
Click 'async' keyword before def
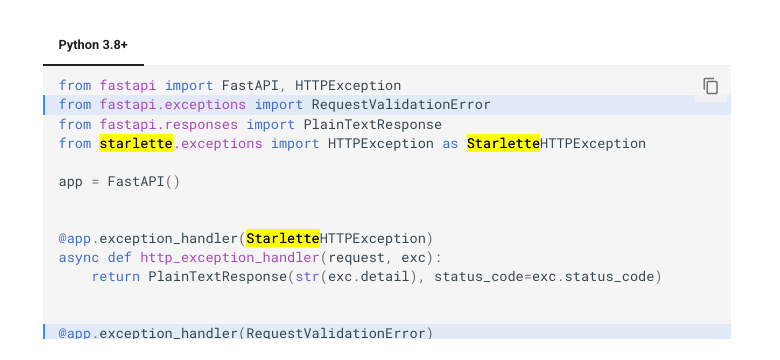point(79,258)
